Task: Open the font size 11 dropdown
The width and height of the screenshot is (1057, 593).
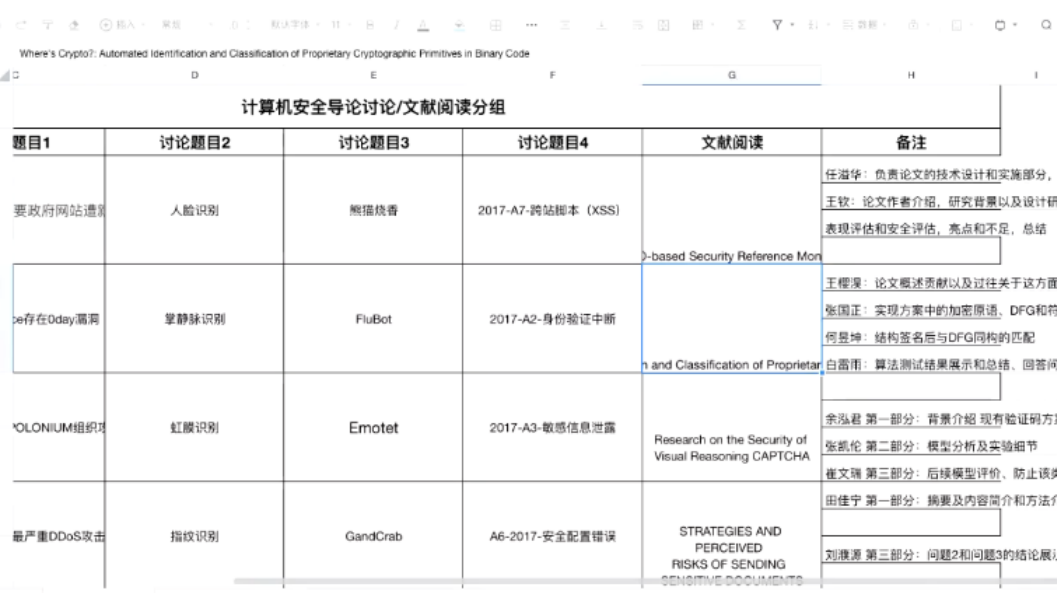Action: click(x=339, y=22)
